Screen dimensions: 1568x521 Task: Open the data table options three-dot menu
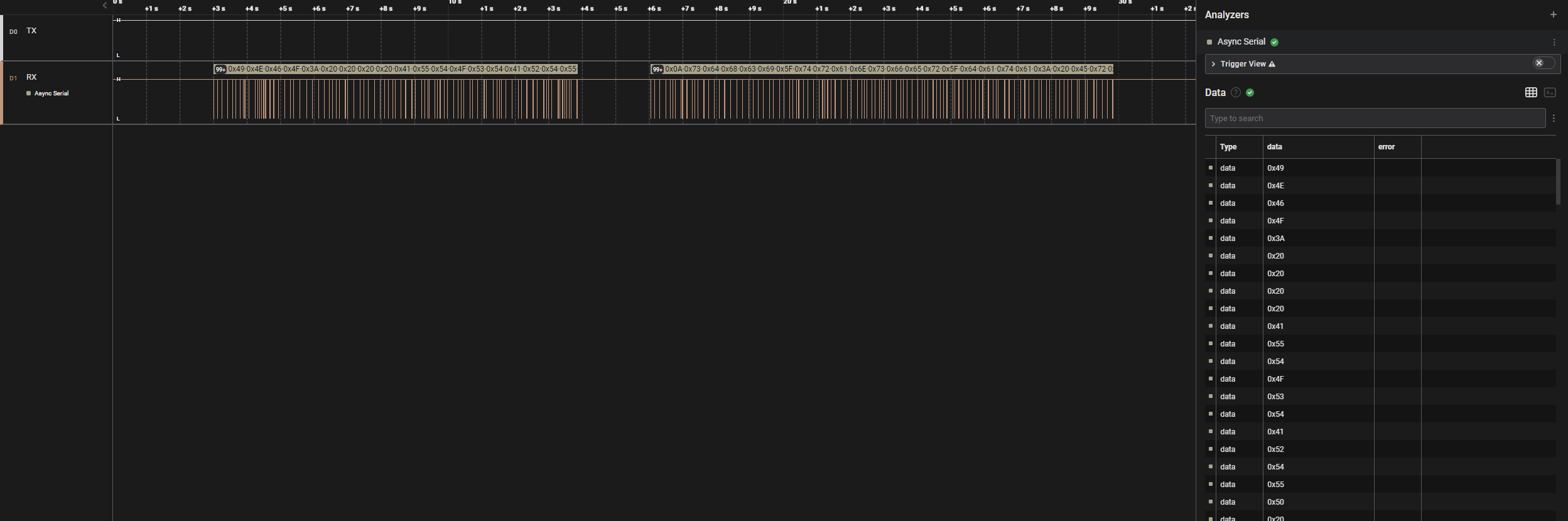[1554, 118]
